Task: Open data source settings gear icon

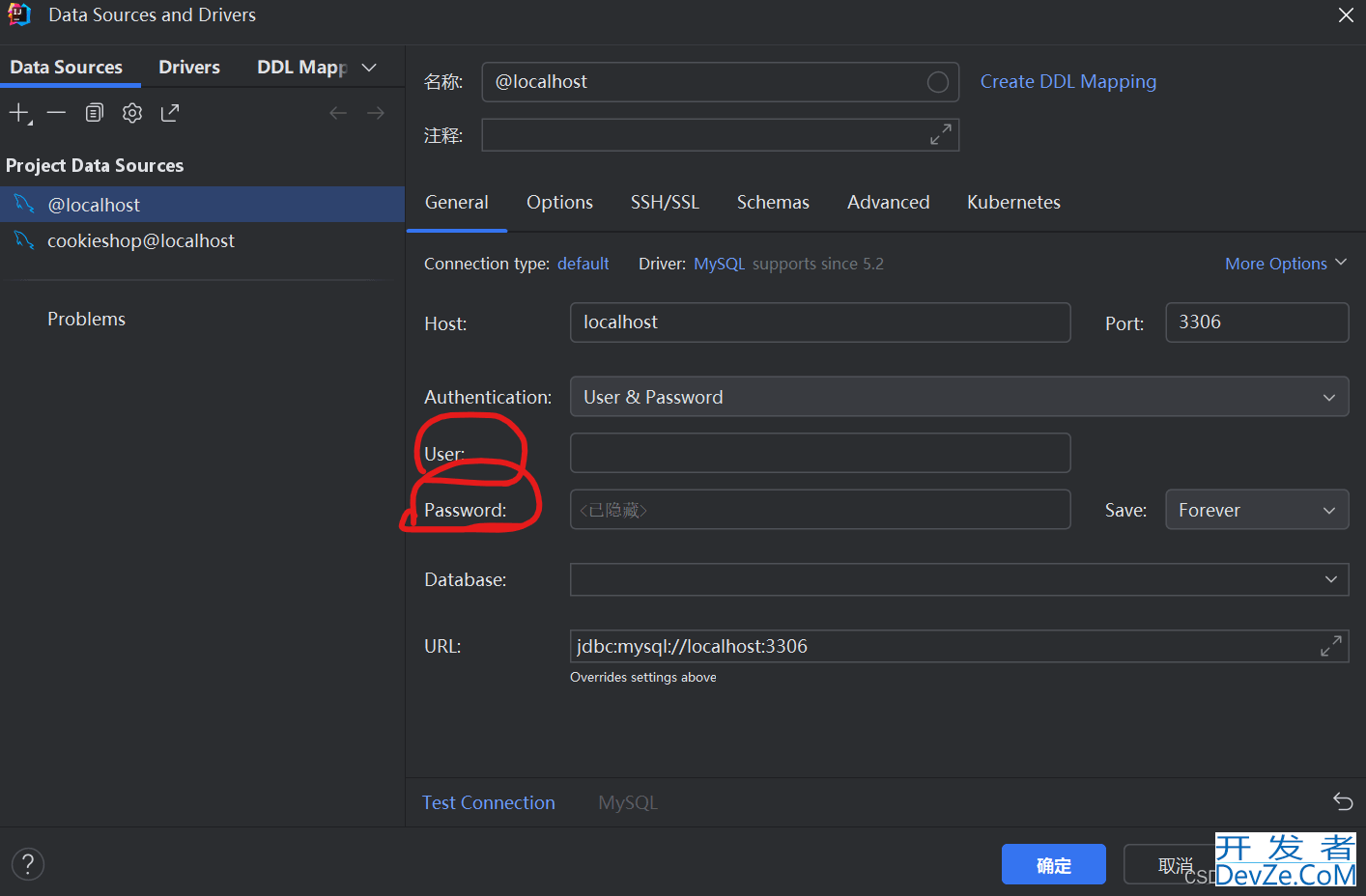Action: click(132, 113)
